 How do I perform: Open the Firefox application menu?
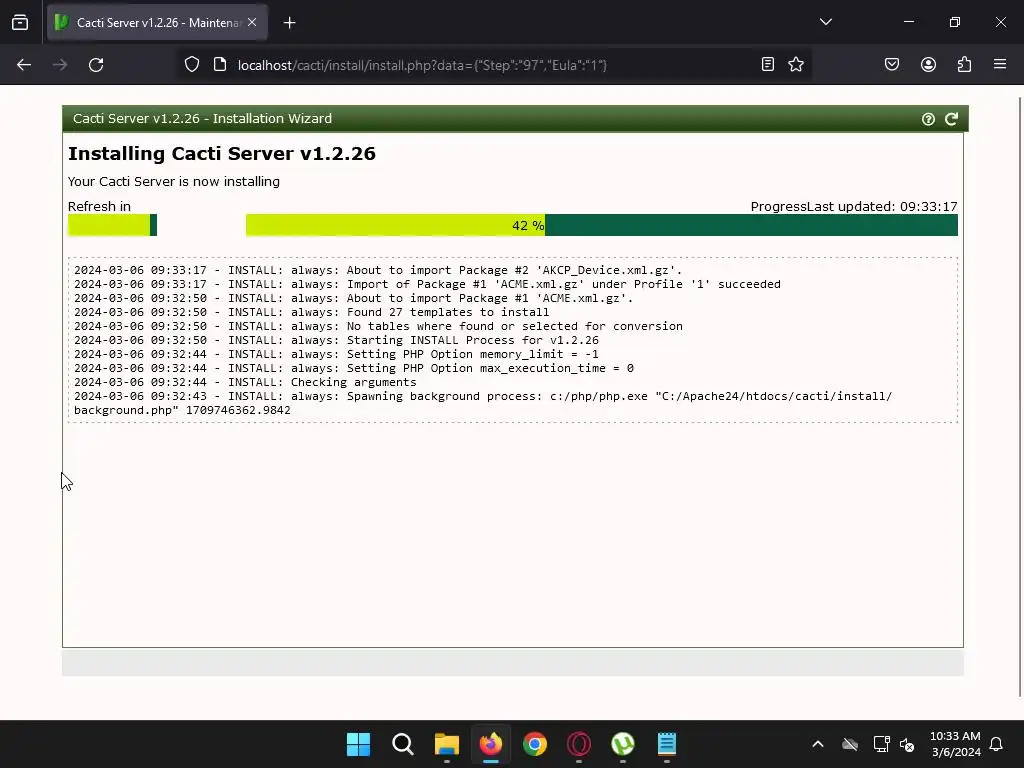[x=1000, y=64]
